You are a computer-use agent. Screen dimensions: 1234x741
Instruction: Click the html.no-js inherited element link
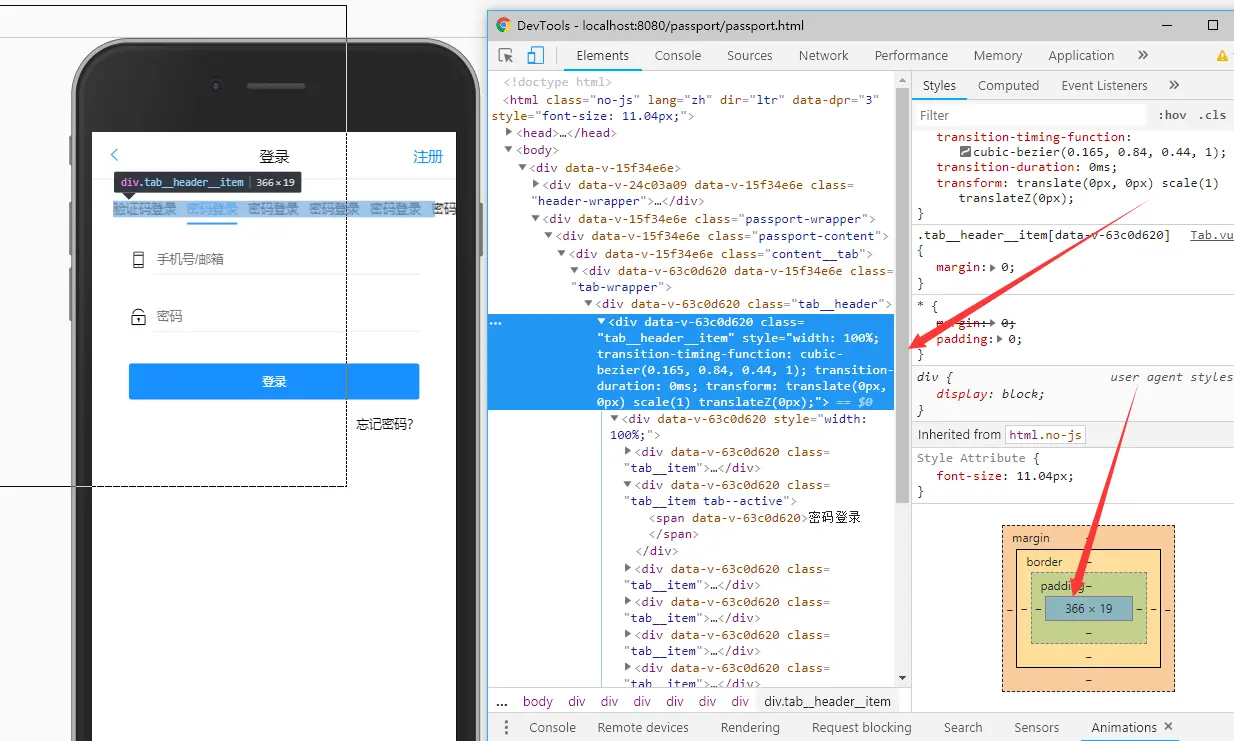point(1045,434)
